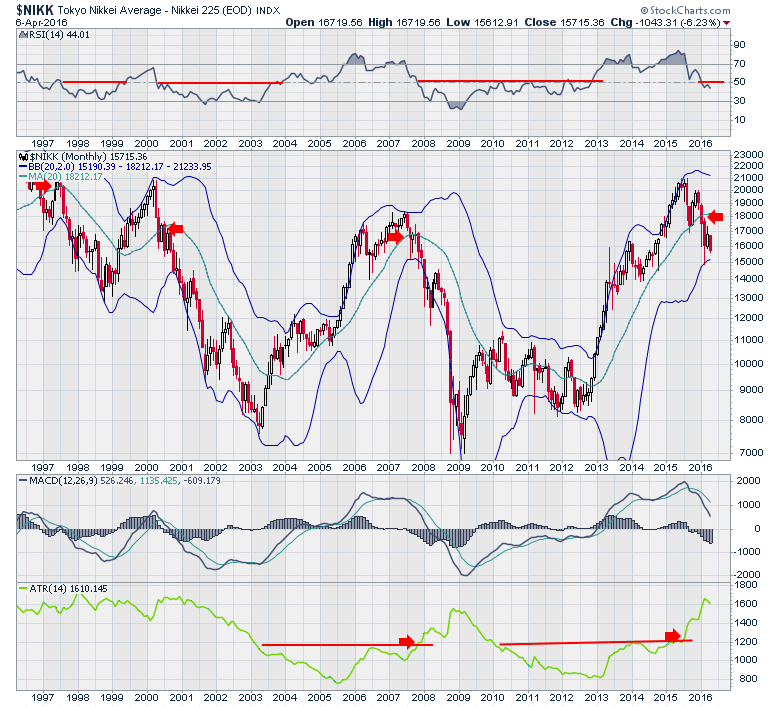Click the 70 level on RSI axis
Image resolution: width=780 pixels, height=707 pixels.
tap(739, 64)
